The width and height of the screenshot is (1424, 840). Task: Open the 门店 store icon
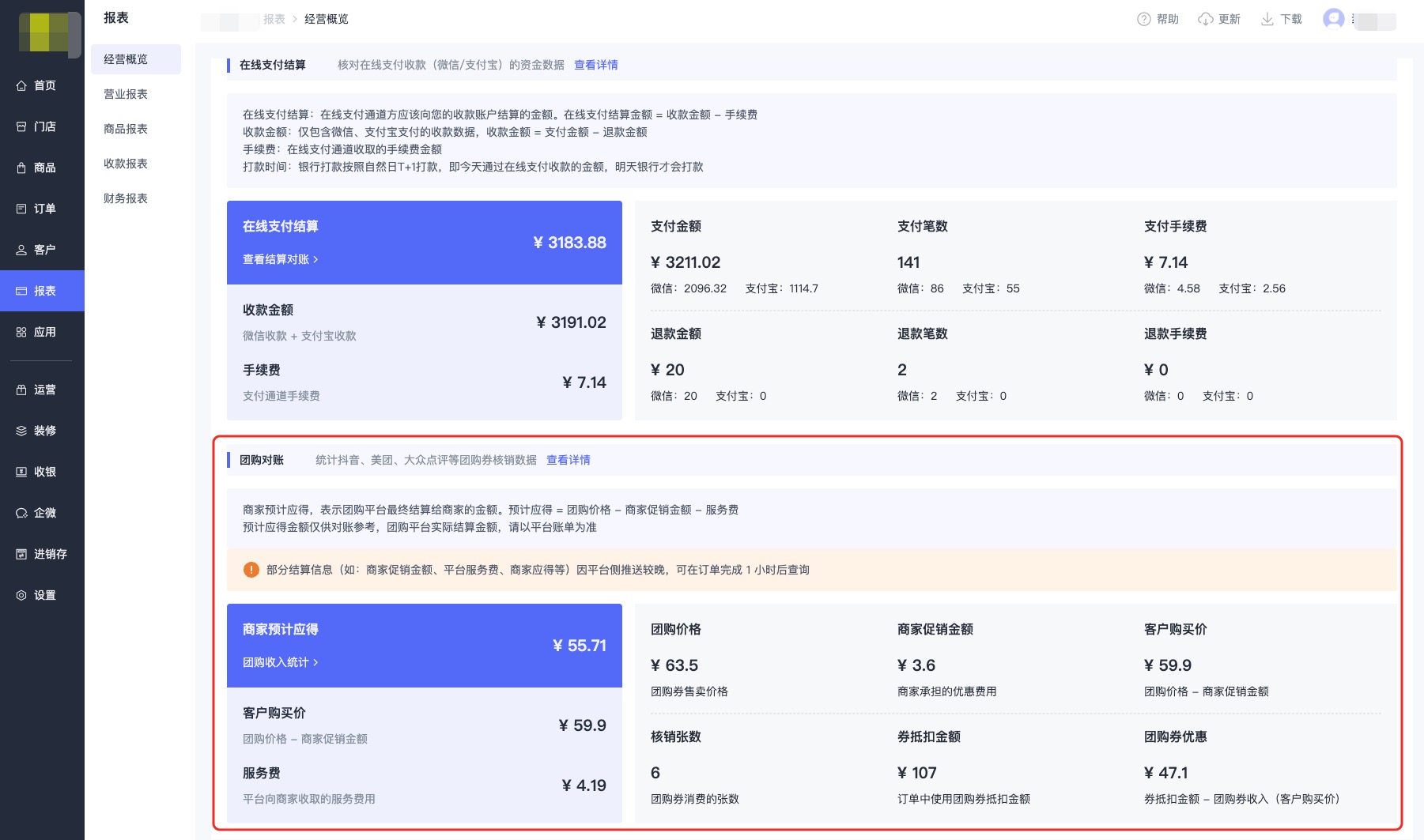pyautogui.click(x=21, y=126)
